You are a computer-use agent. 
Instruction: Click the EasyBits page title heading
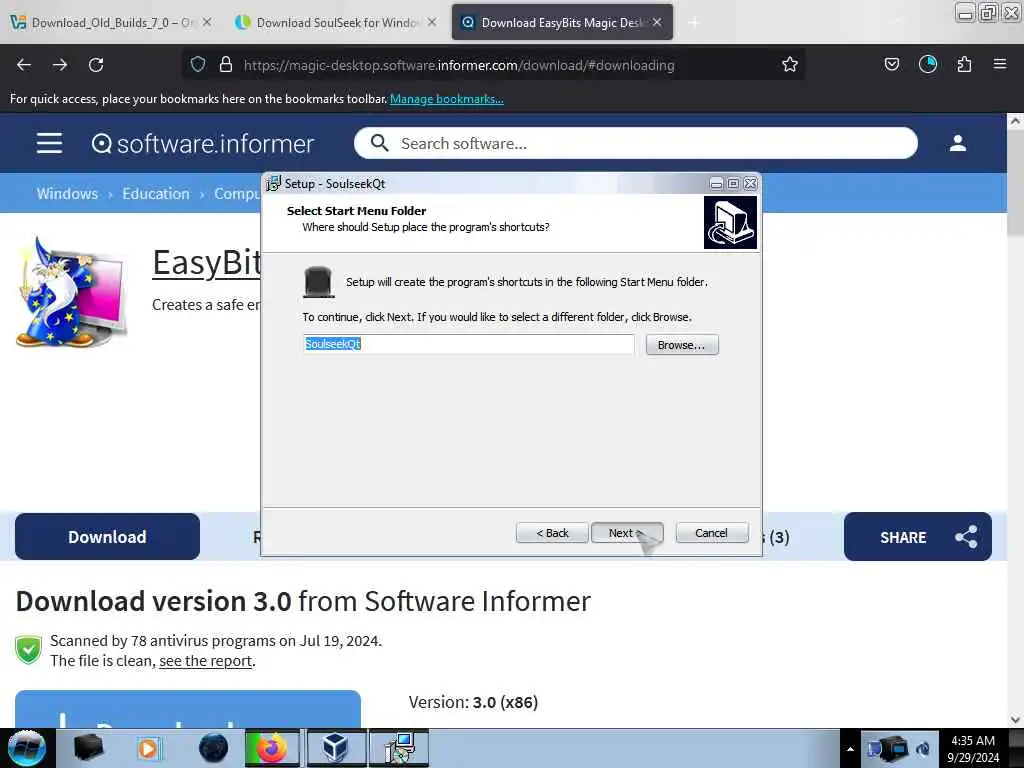coord(206,263)
